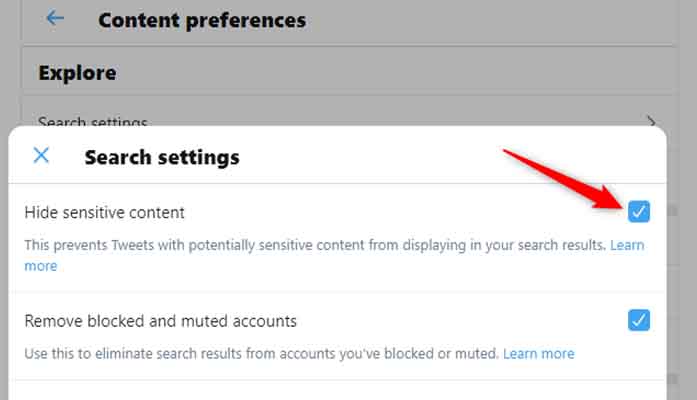Click the blocked or muted accounts description text

click(260, 353)
